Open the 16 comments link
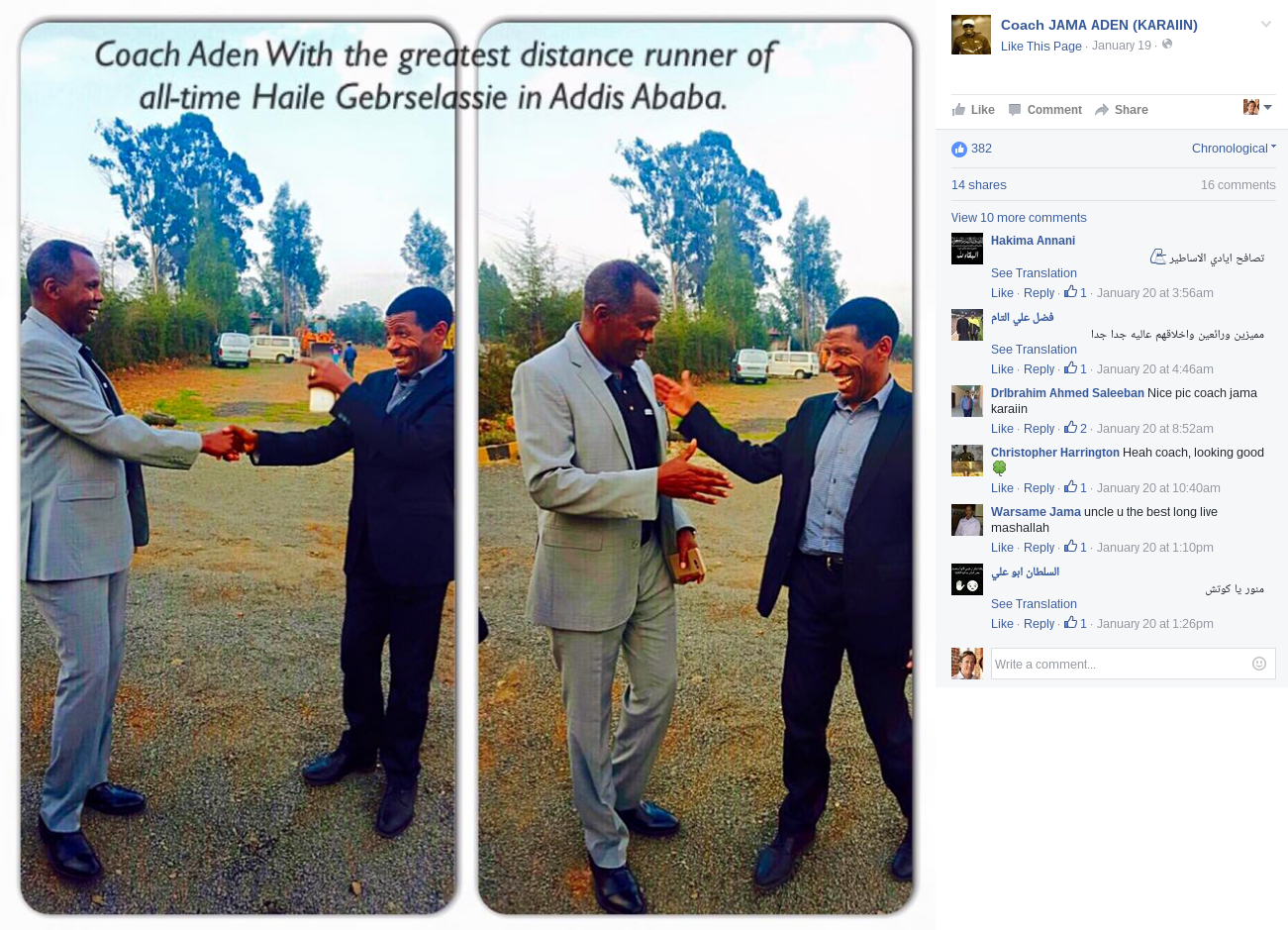Viewport: 1288px width, 930px height. [x=1238, y=185]
